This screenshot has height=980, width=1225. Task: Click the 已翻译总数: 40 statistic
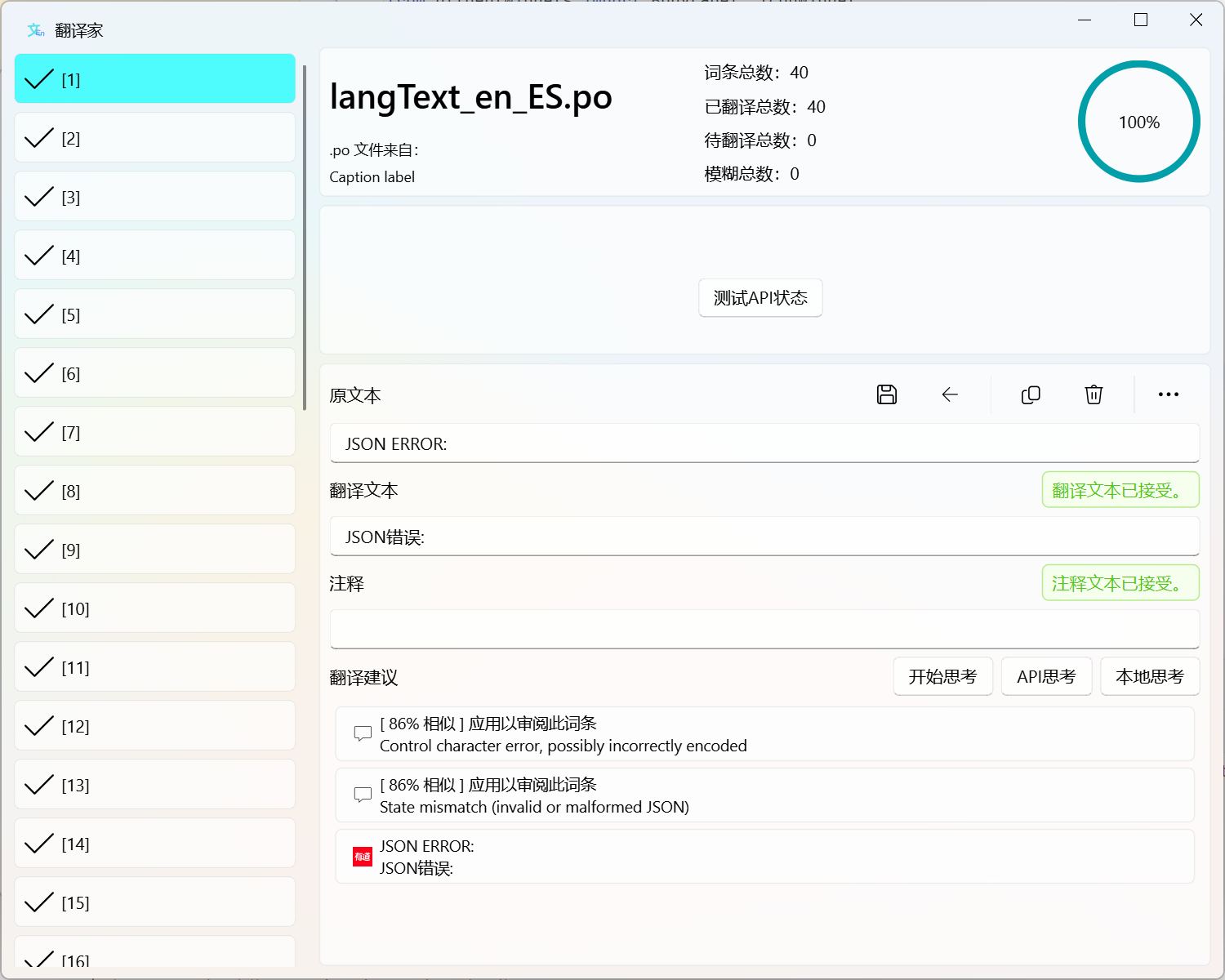[x=765, y=107]
